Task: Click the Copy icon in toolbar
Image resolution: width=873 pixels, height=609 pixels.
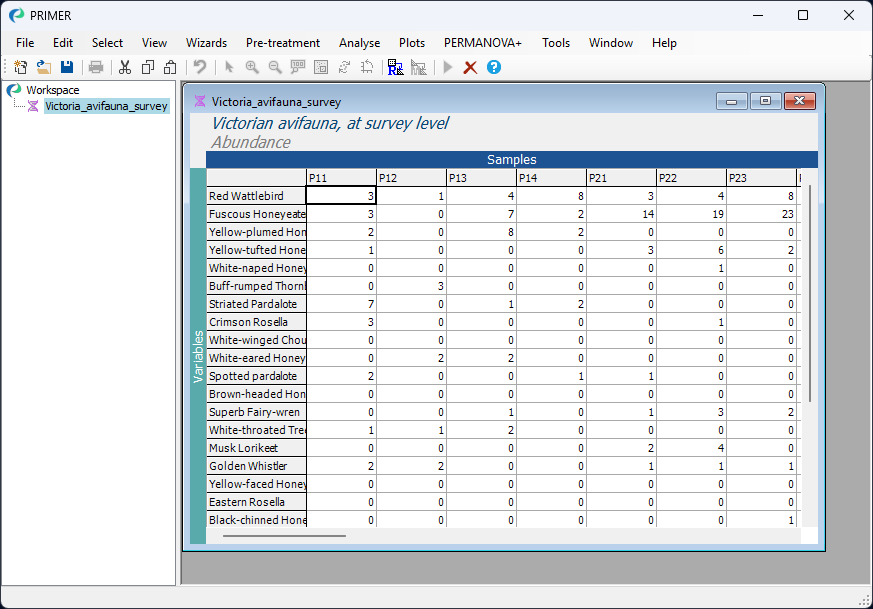Action: tap(148, 67)
